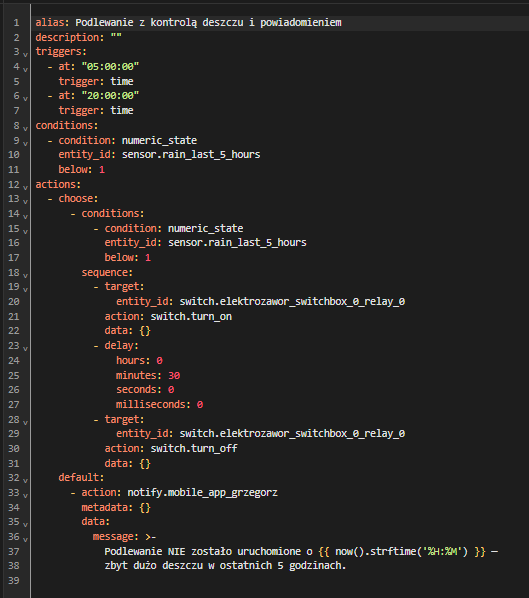Click 'zbyt dużo deszczu w ostatnich 5 godzinach.' text
The width and height of the screenshot is (529, 598).
click(x=225, y=565)
